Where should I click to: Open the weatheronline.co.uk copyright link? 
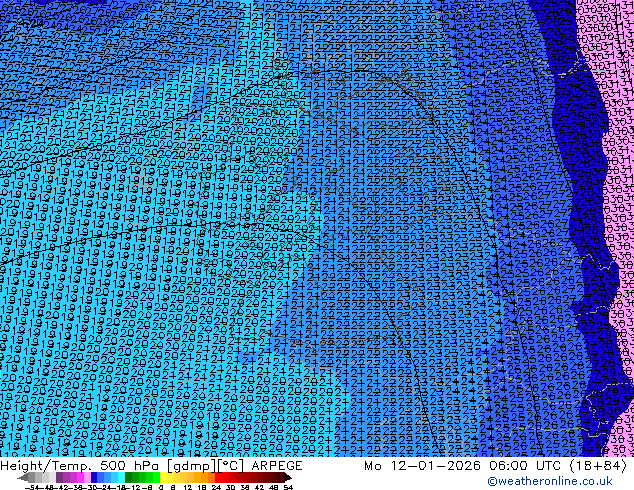coord(550,481)
